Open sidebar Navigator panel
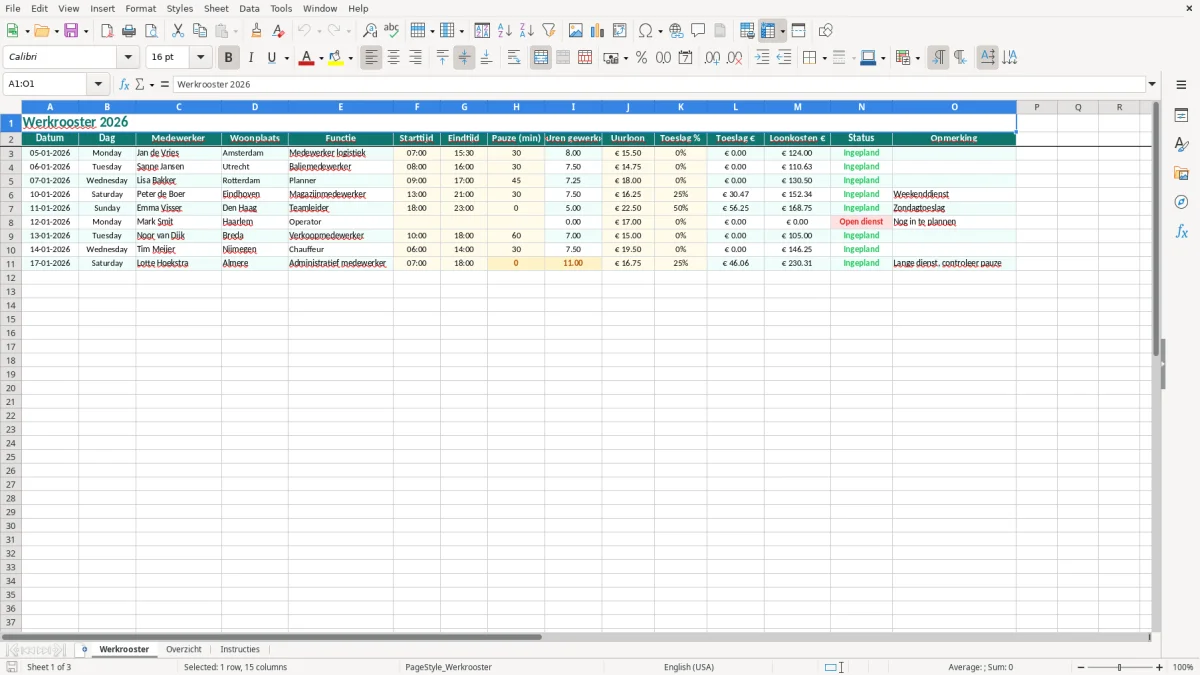This screenshot has width=1200, height=675. coord(1181,202)
